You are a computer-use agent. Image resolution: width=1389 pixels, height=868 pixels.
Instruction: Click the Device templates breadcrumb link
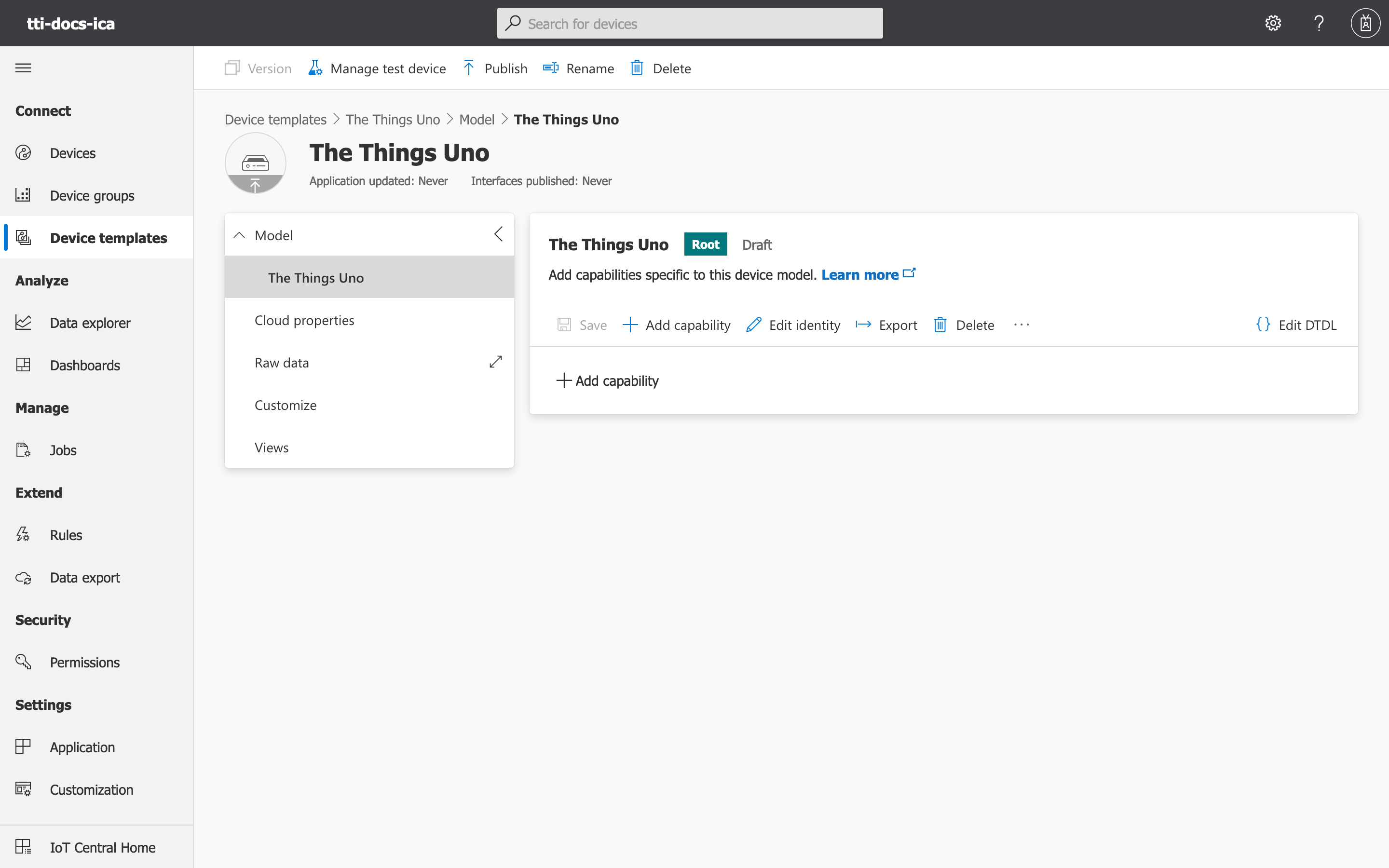click(x=275, y=120)
